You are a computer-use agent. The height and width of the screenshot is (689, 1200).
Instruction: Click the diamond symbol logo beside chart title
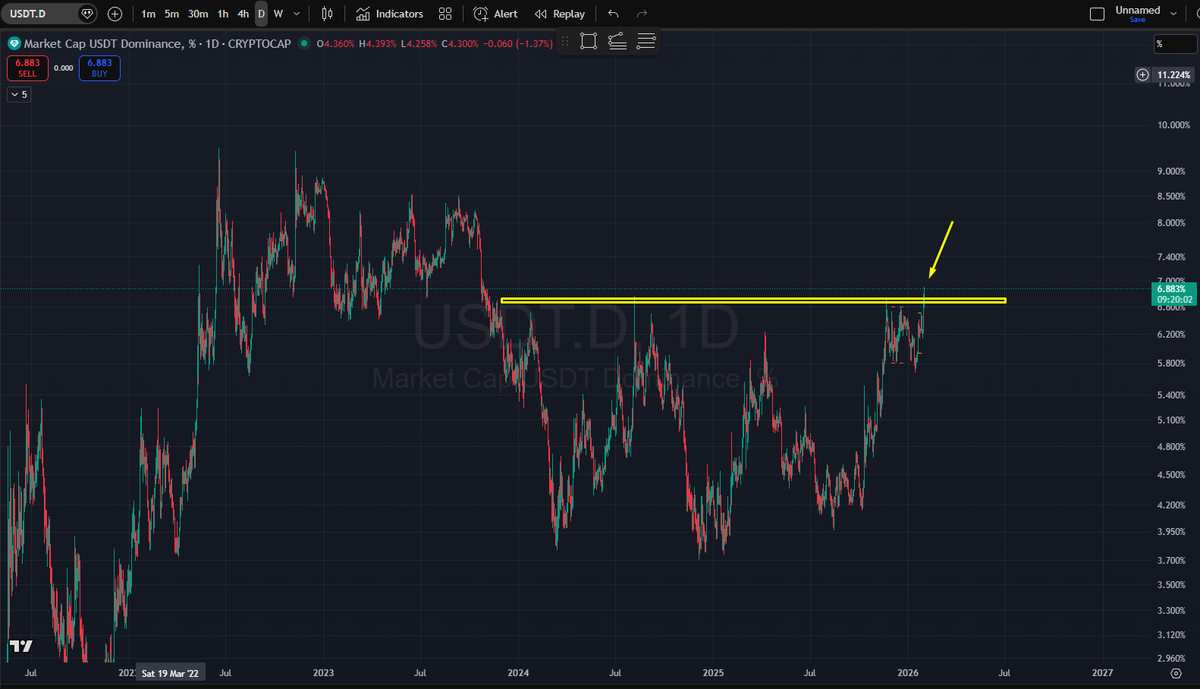coord(15,43)
